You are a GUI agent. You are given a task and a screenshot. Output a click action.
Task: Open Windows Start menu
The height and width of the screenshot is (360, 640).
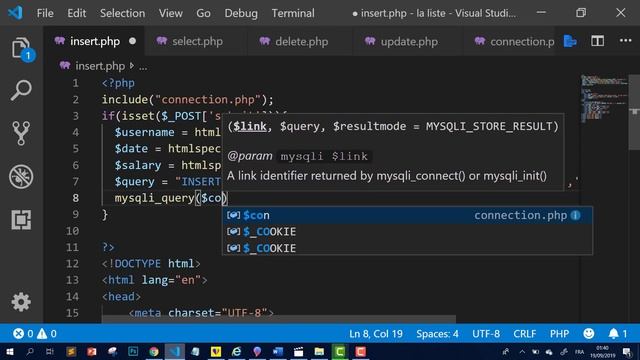coord(9,351)
